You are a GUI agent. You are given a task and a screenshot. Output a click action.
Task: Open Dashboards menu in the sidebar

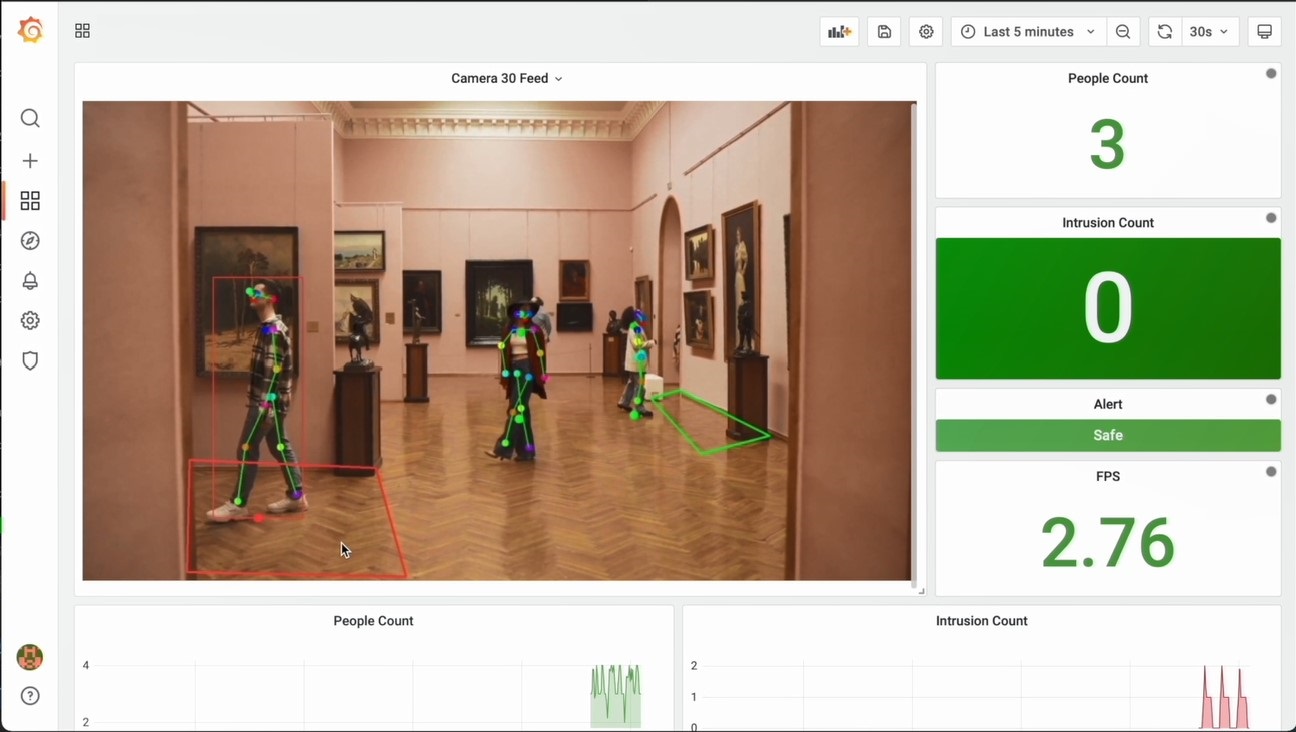[30, 201]
